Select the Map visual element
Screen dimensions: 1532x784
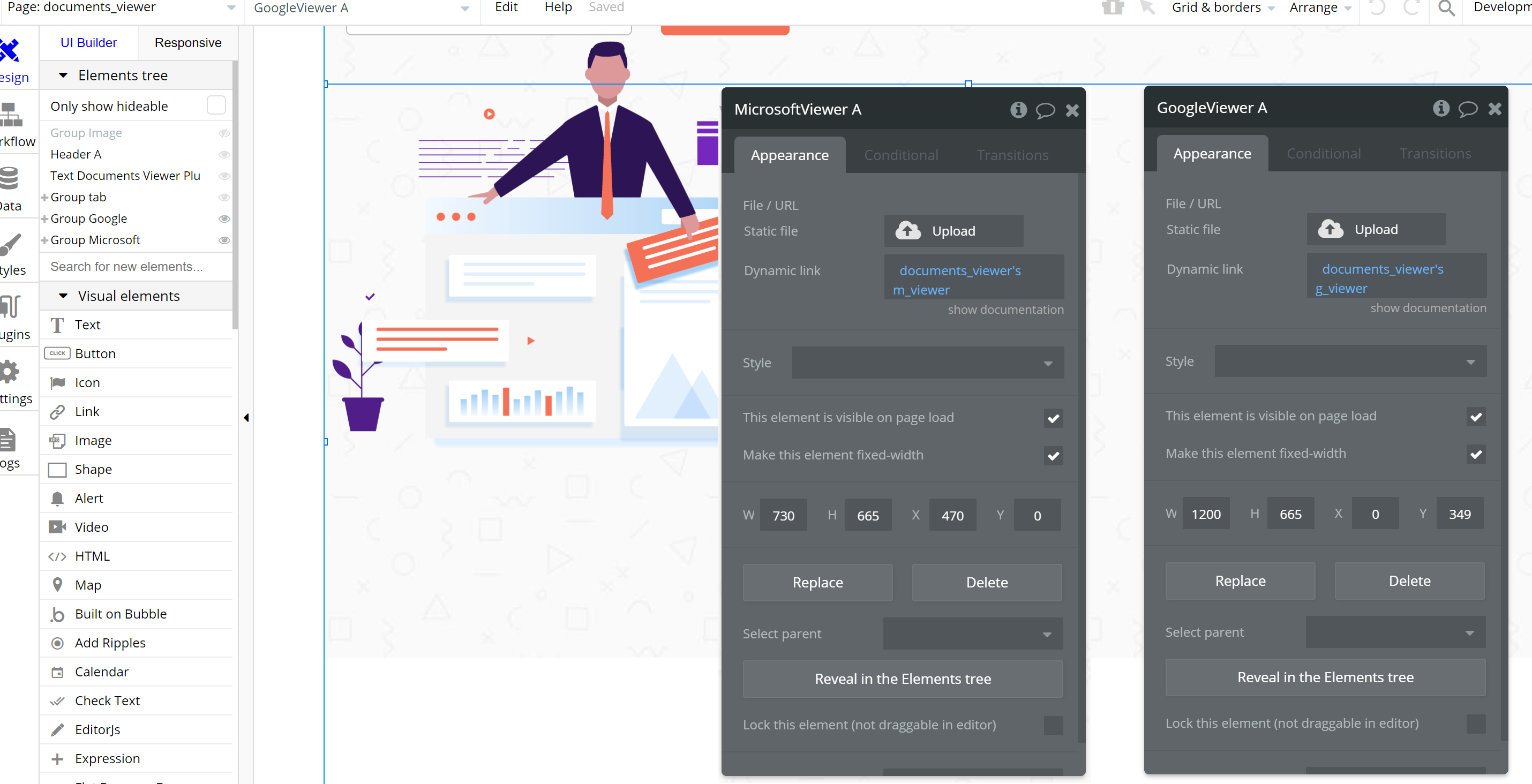[137, 585]
